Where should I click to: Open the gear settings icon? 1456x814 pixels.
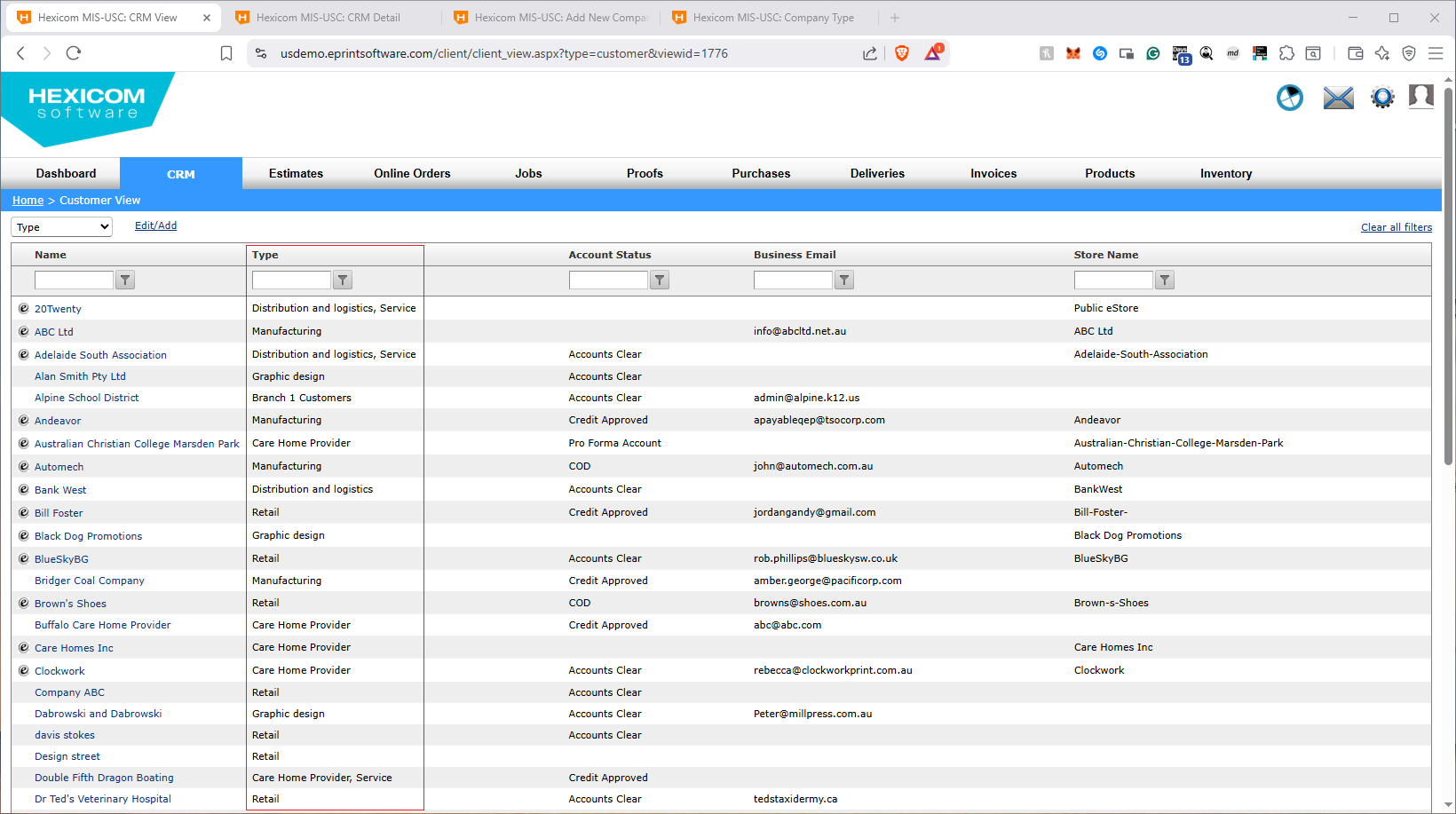click(1382, 98)
